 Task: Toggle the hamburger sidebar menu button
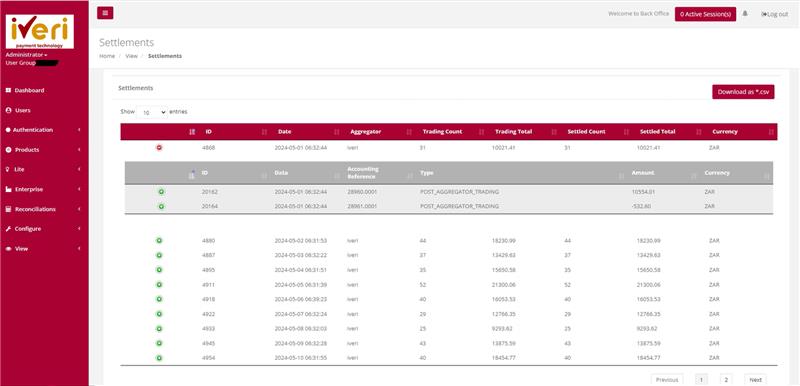point(105,13)
